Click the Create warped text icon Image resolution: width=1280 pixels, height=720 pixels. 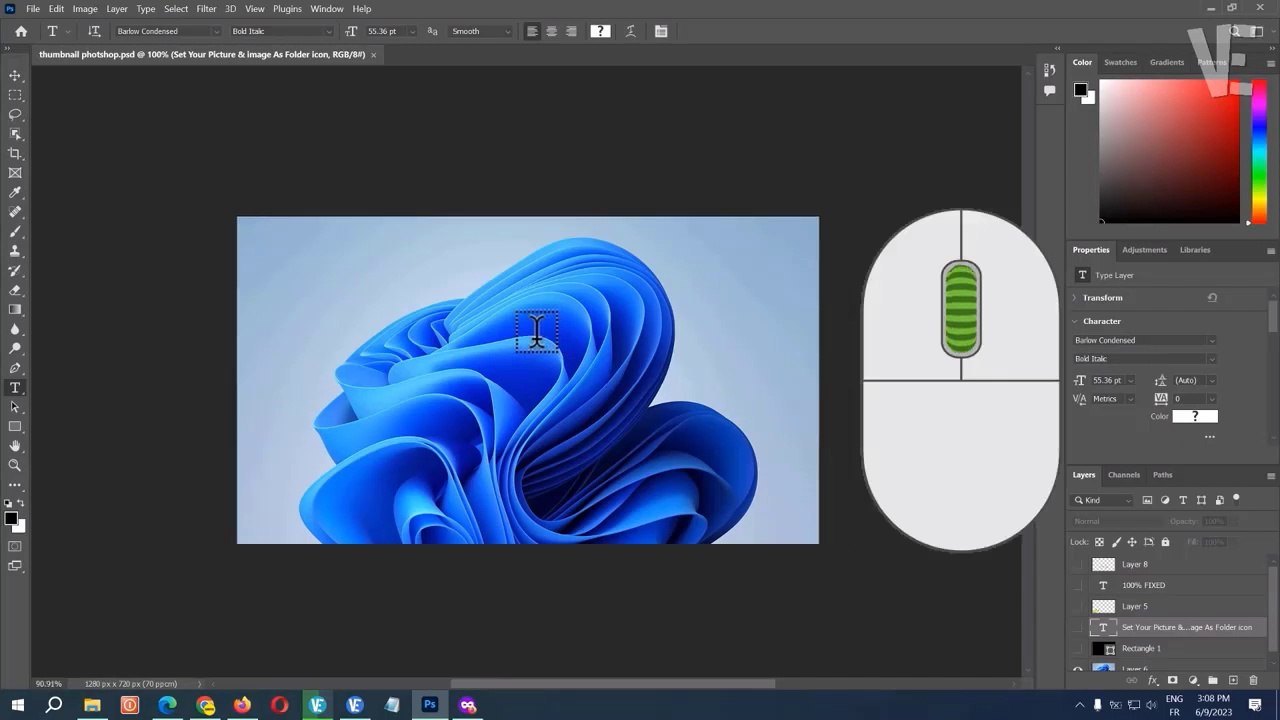point(631,31)
